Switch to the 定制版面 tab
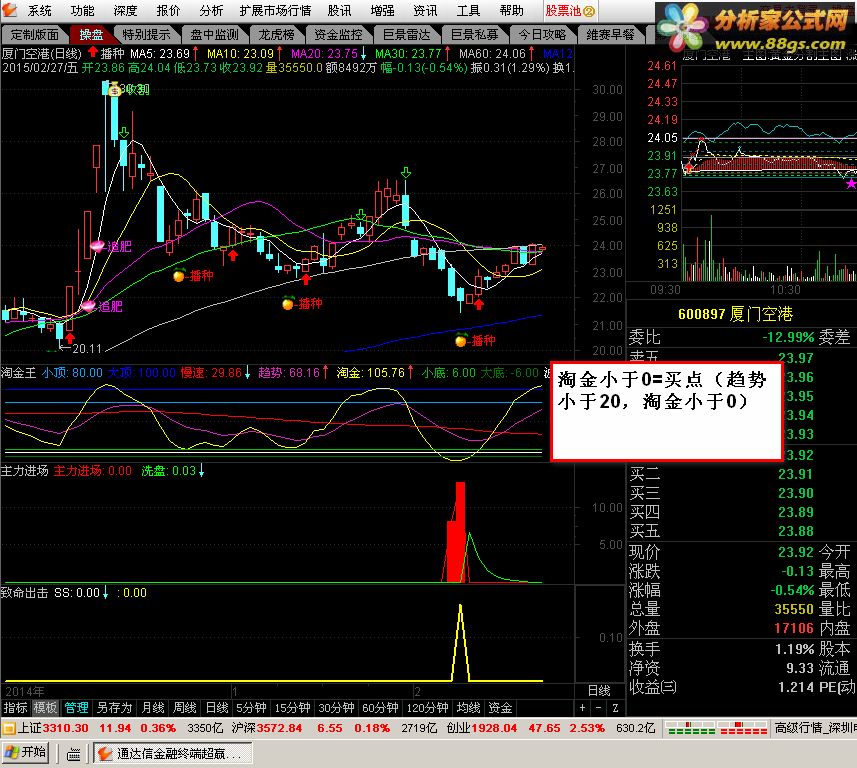 (35, 34)
